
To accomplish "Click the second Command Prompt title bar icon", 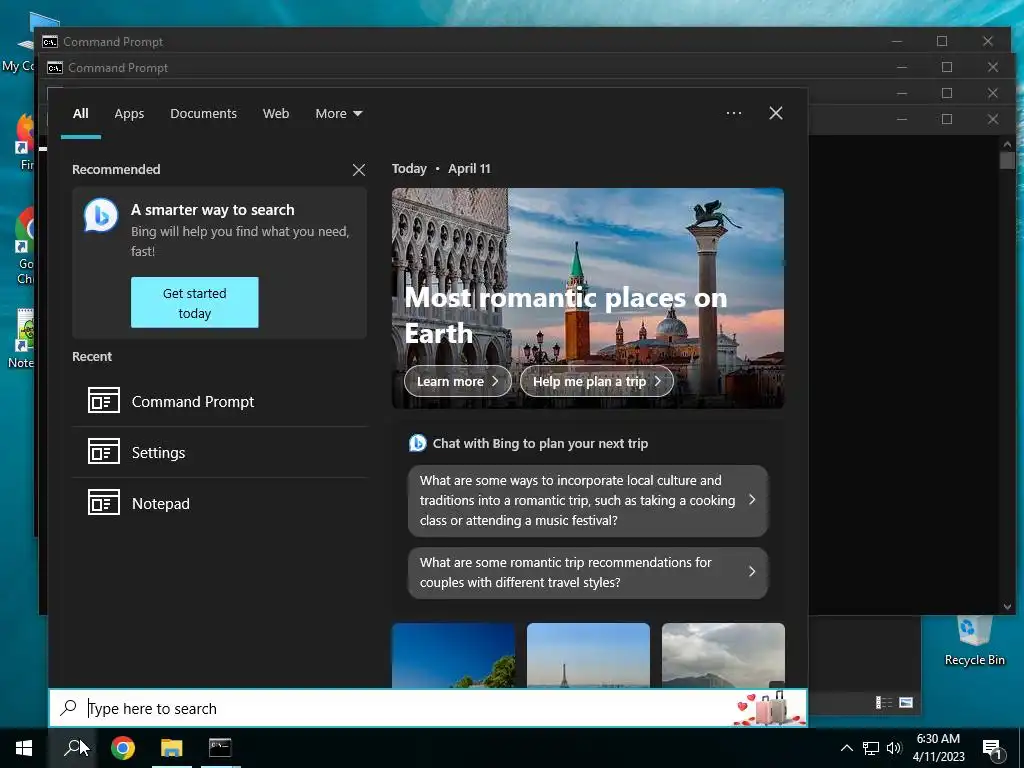I will (55, 68).
